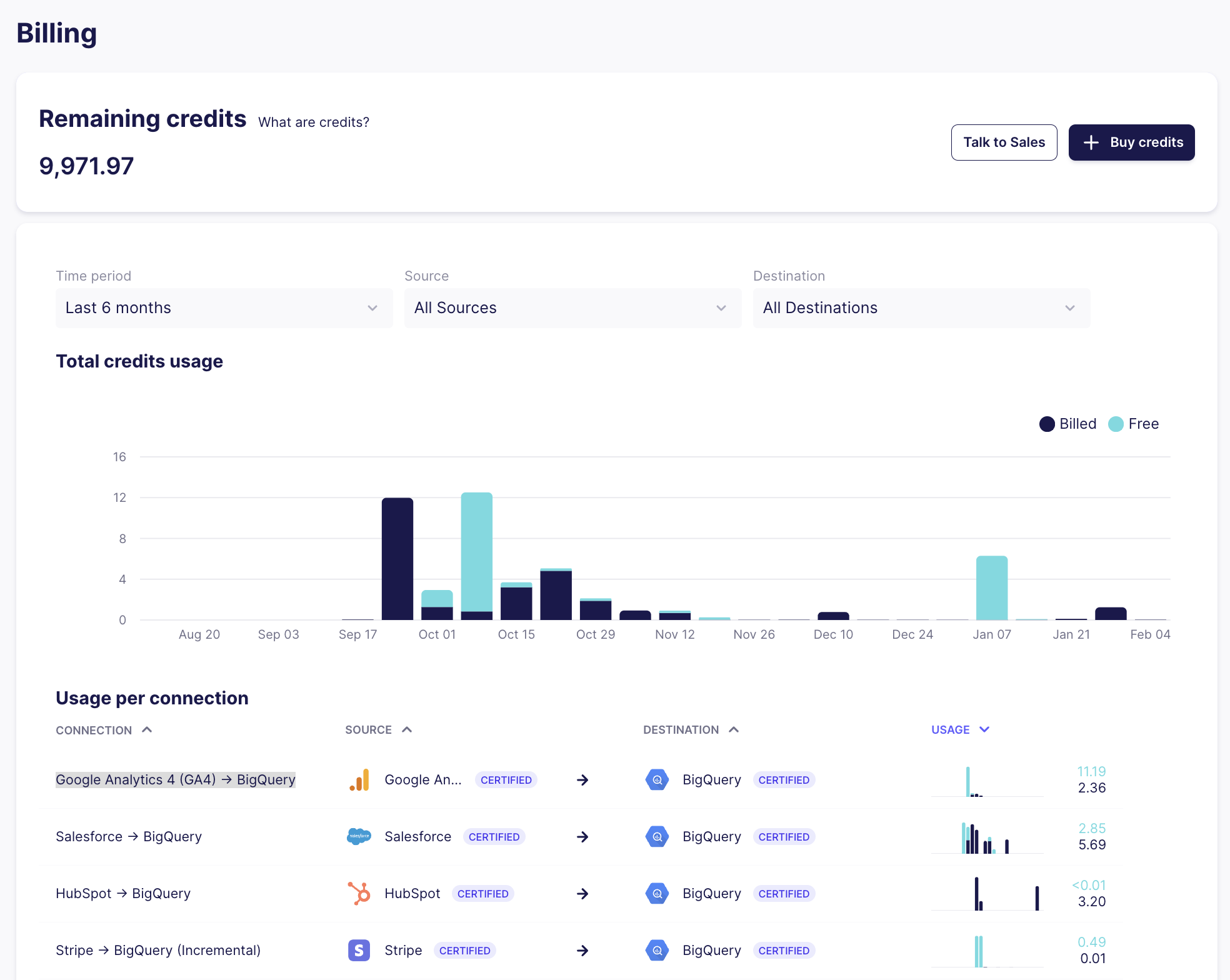Select the Google Analytics 4 (GA4) BigQuery connection

[x=176, y=779]
